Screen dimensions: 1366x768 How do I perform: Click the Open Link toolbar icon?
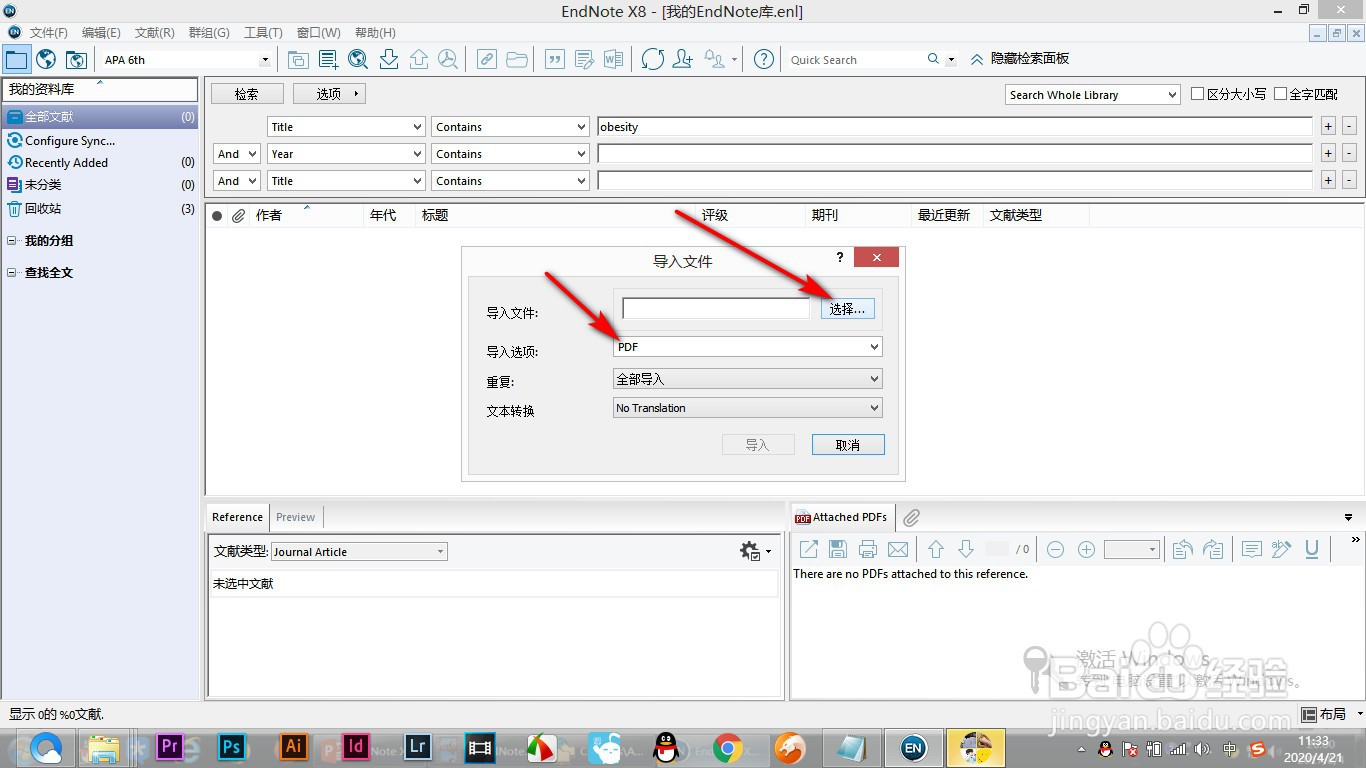[486, 59]
